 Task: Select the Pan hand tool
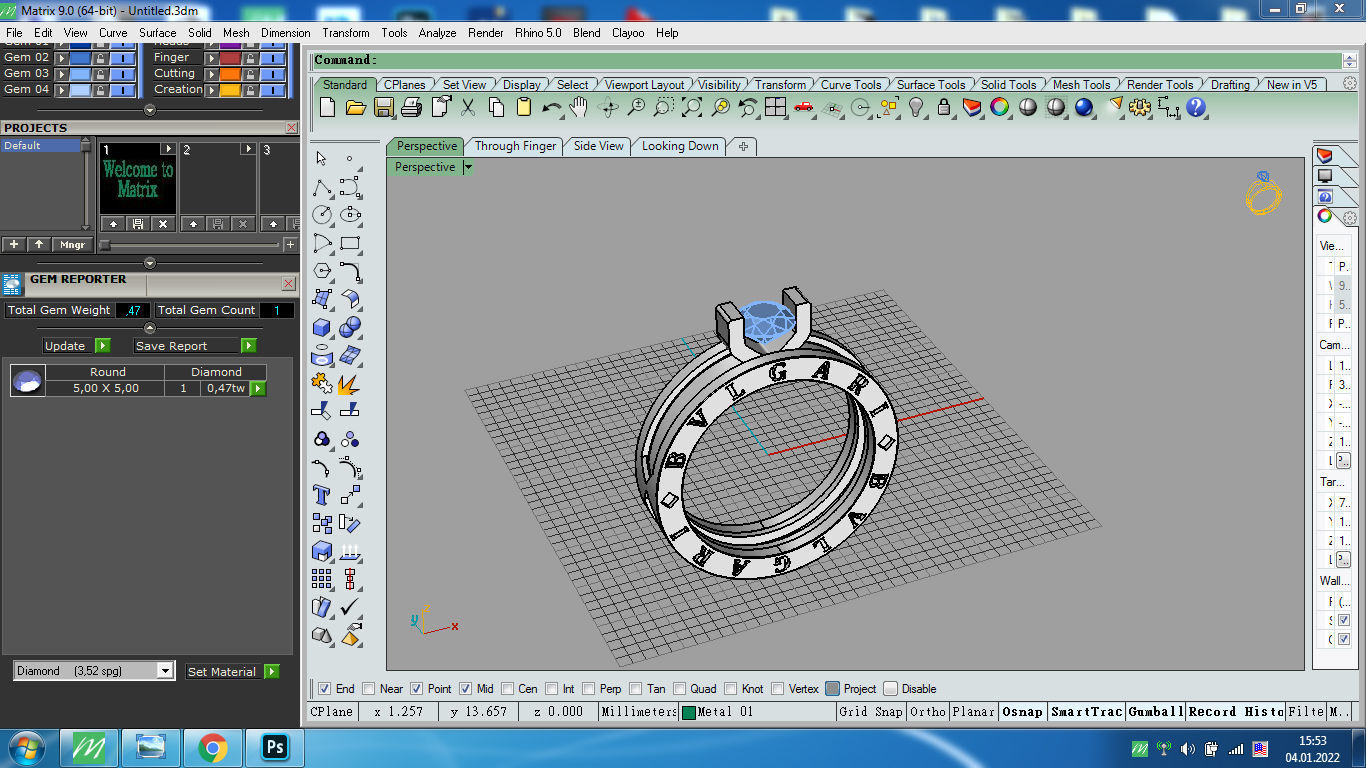click(x=579, y=107)
